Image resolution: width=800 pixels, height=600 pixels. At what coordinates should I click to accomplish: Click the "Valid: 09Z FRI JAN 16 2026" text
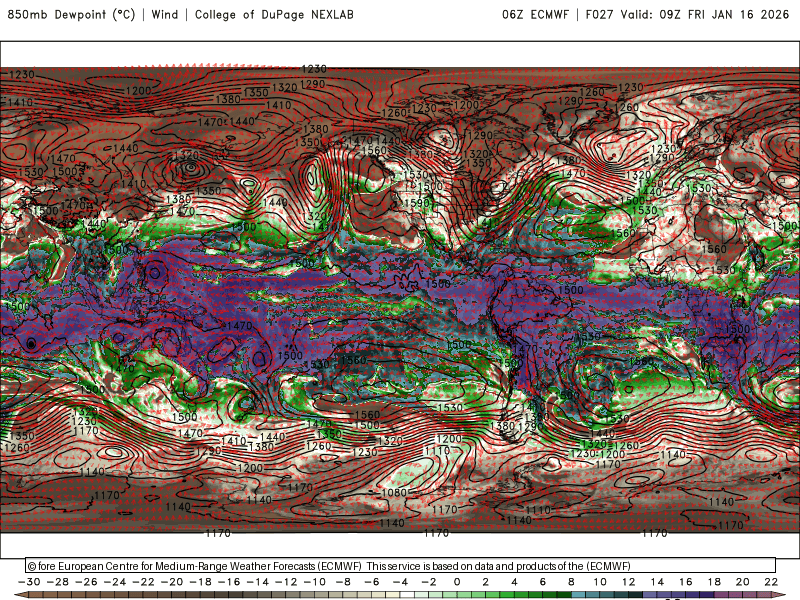click(705, 14)
